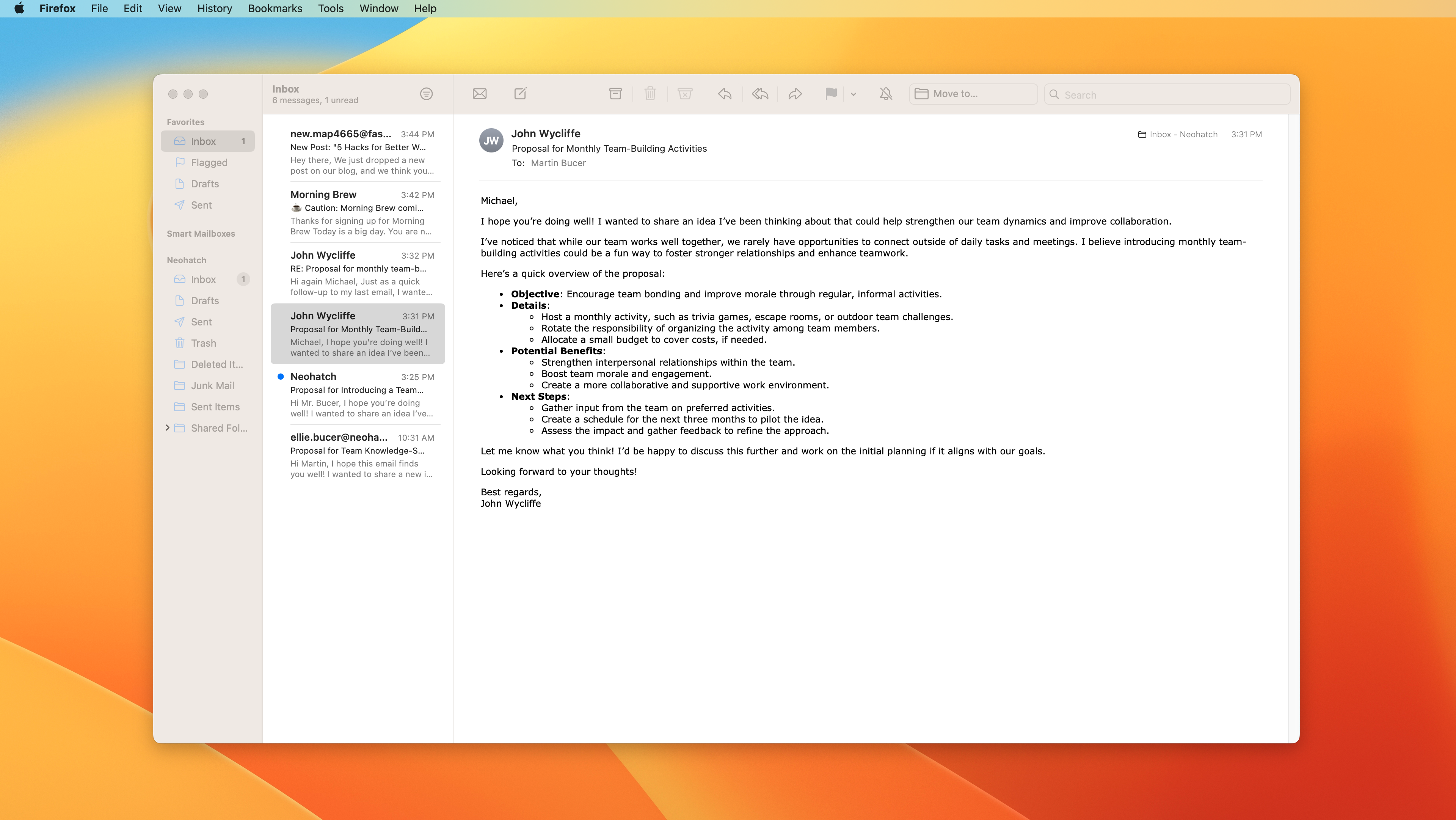The width and height of the screenshot is (1456, 820).
Task: Flag the selected message
Action: tap(830, 94)
